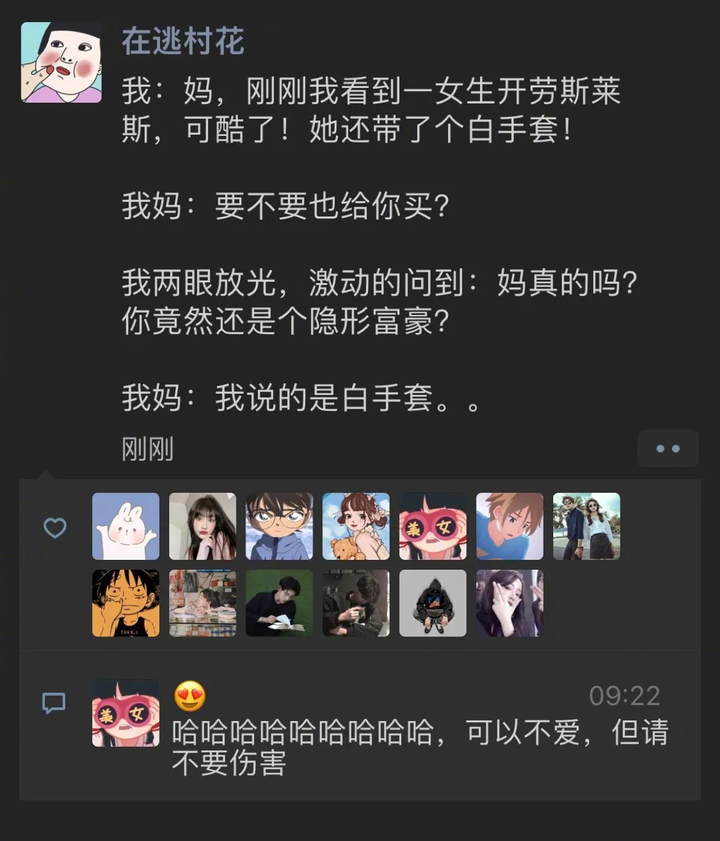This screenshot has height=841, width=720.
Task: Open Conan with glasses avatar
Action: pos(279,526)
